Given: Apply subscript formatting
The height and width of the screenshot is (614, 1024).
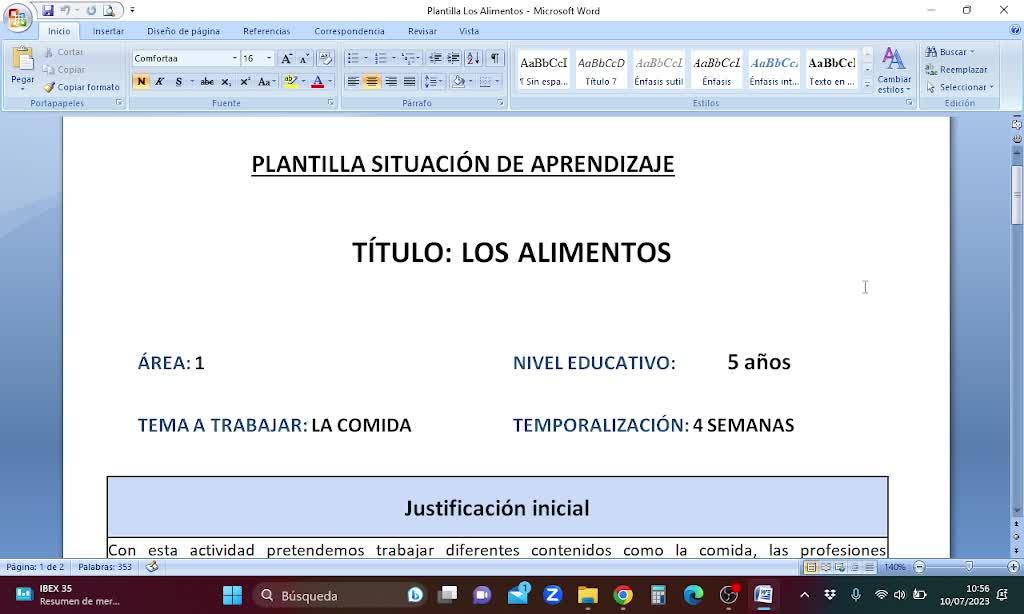Looking at the screenshot, I should [226, 82].
